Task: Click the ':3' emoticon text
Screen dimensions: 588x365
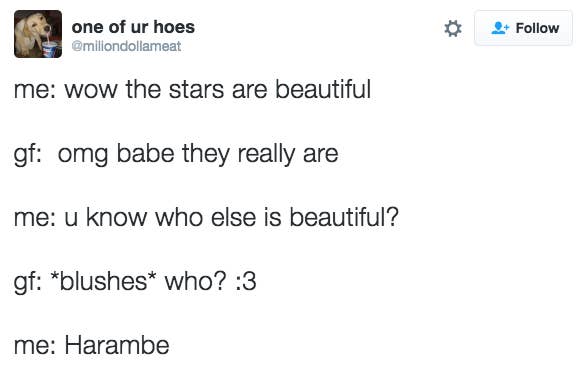Action: pos(246,282)
